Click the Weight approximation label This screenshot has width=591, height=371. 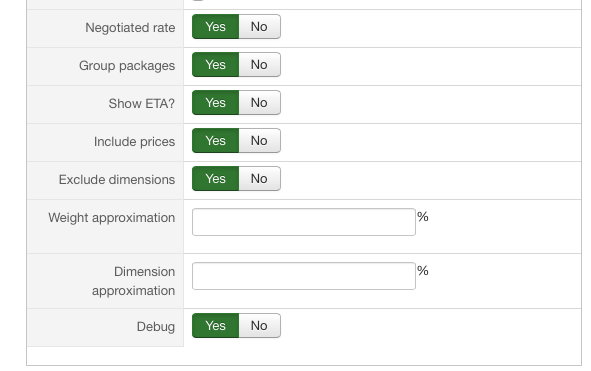pyautogui.click(x=112, y=218)
